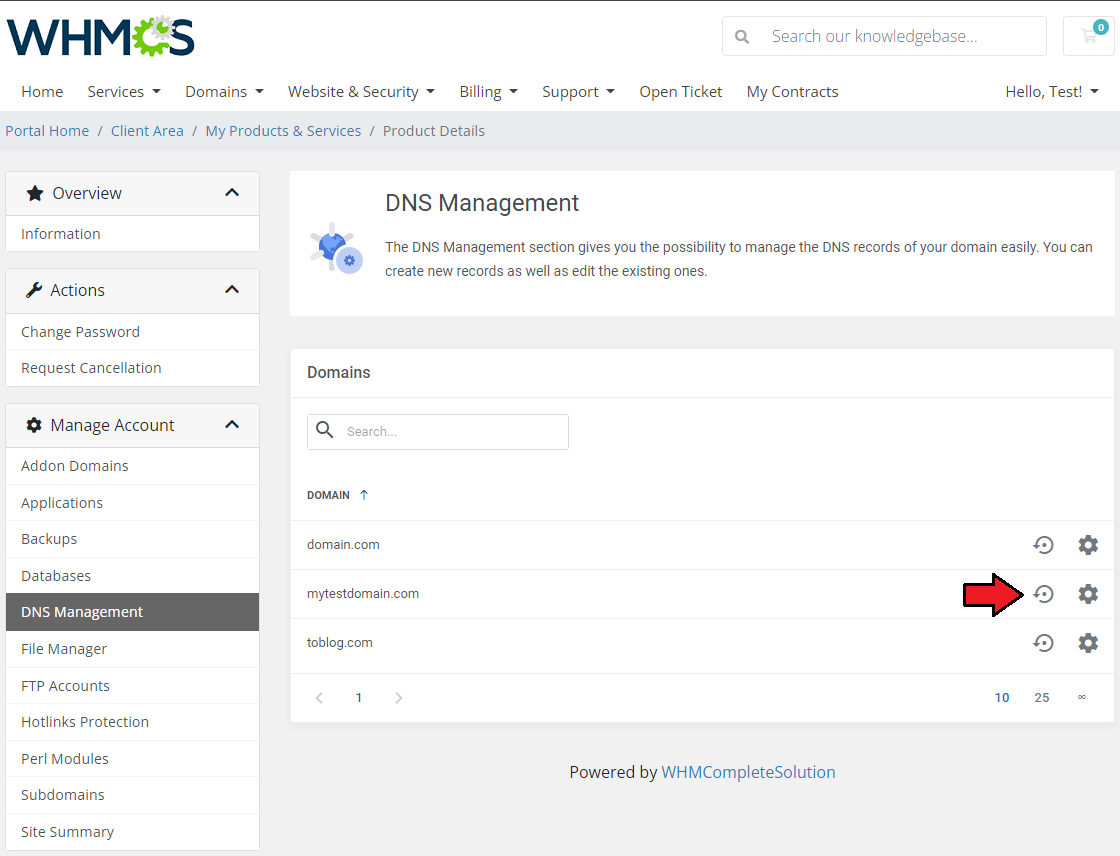
Task: Select Change Password in sidebar
Action: pos(132,332)
